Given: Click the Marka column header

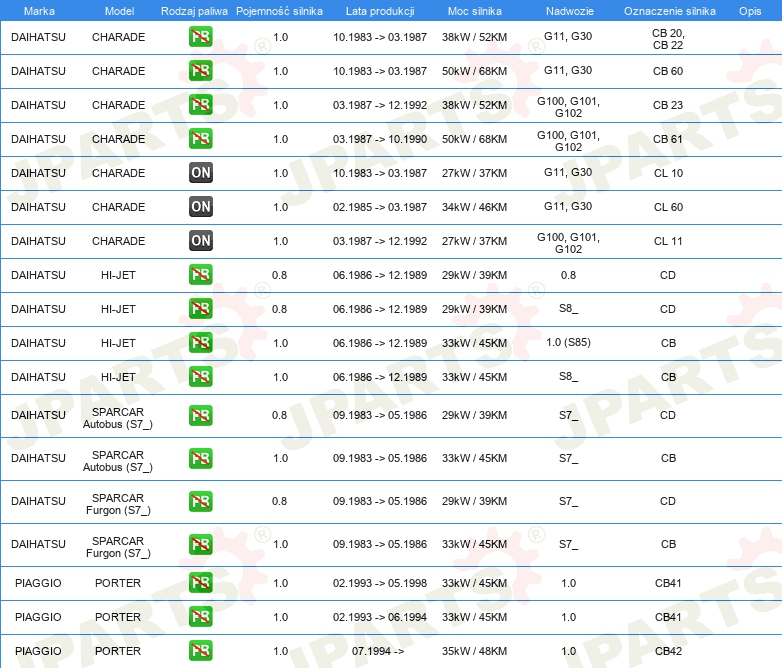Looking at the screenshot, I should pyautogui.click(x=38, y=11).
